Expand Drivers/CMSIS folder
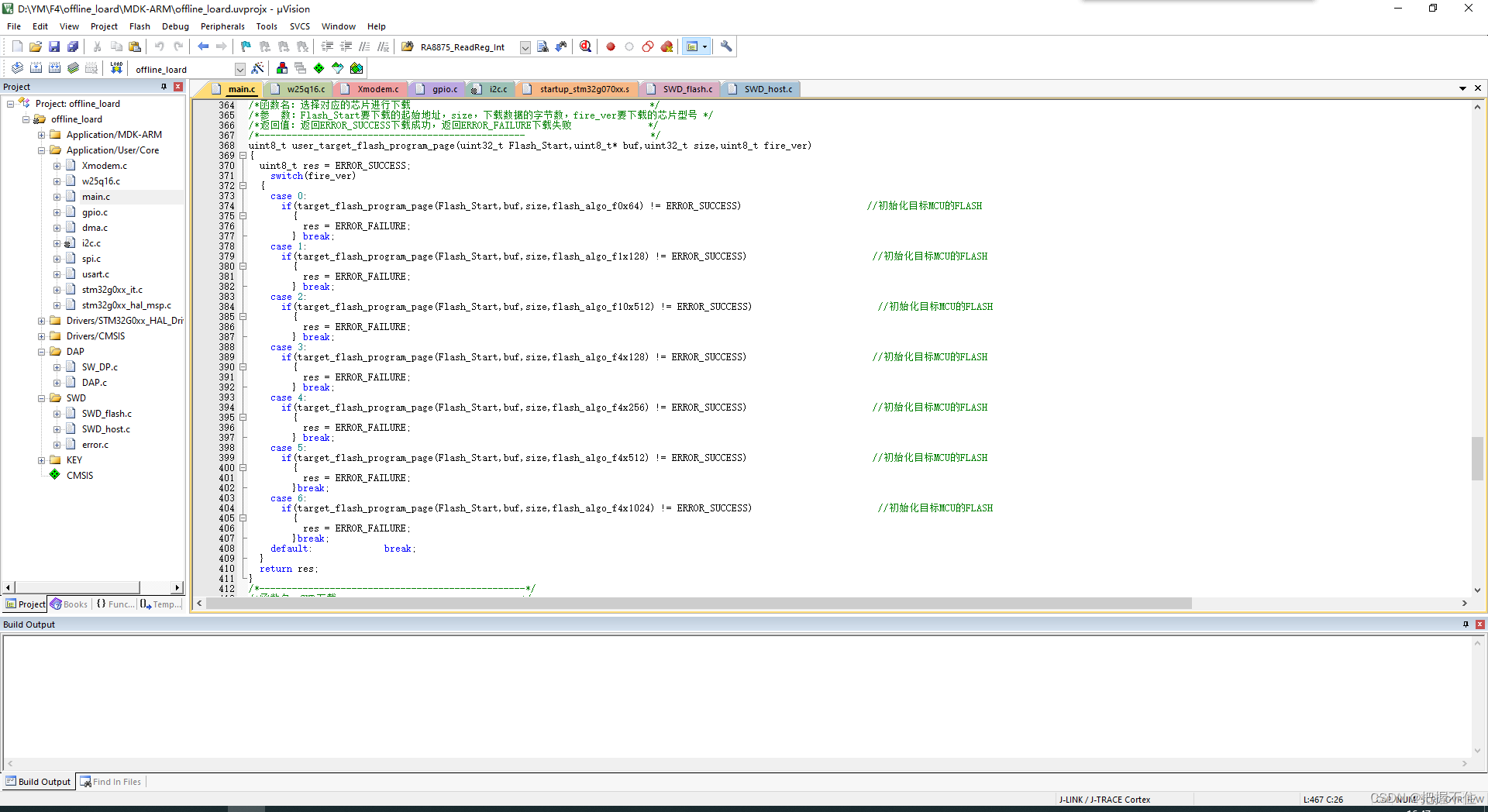 tap(41, 336)
